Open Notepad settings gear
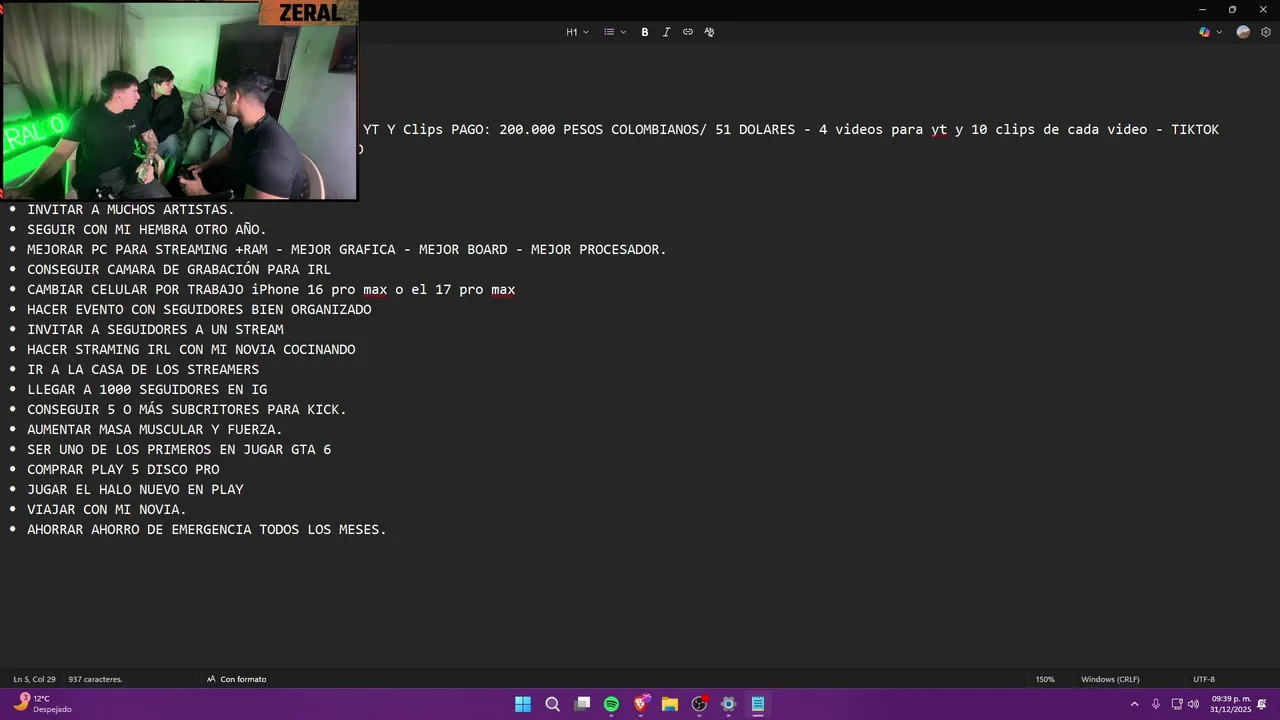The height and width of the screenshot is (720, 1280). (1266, 32)
